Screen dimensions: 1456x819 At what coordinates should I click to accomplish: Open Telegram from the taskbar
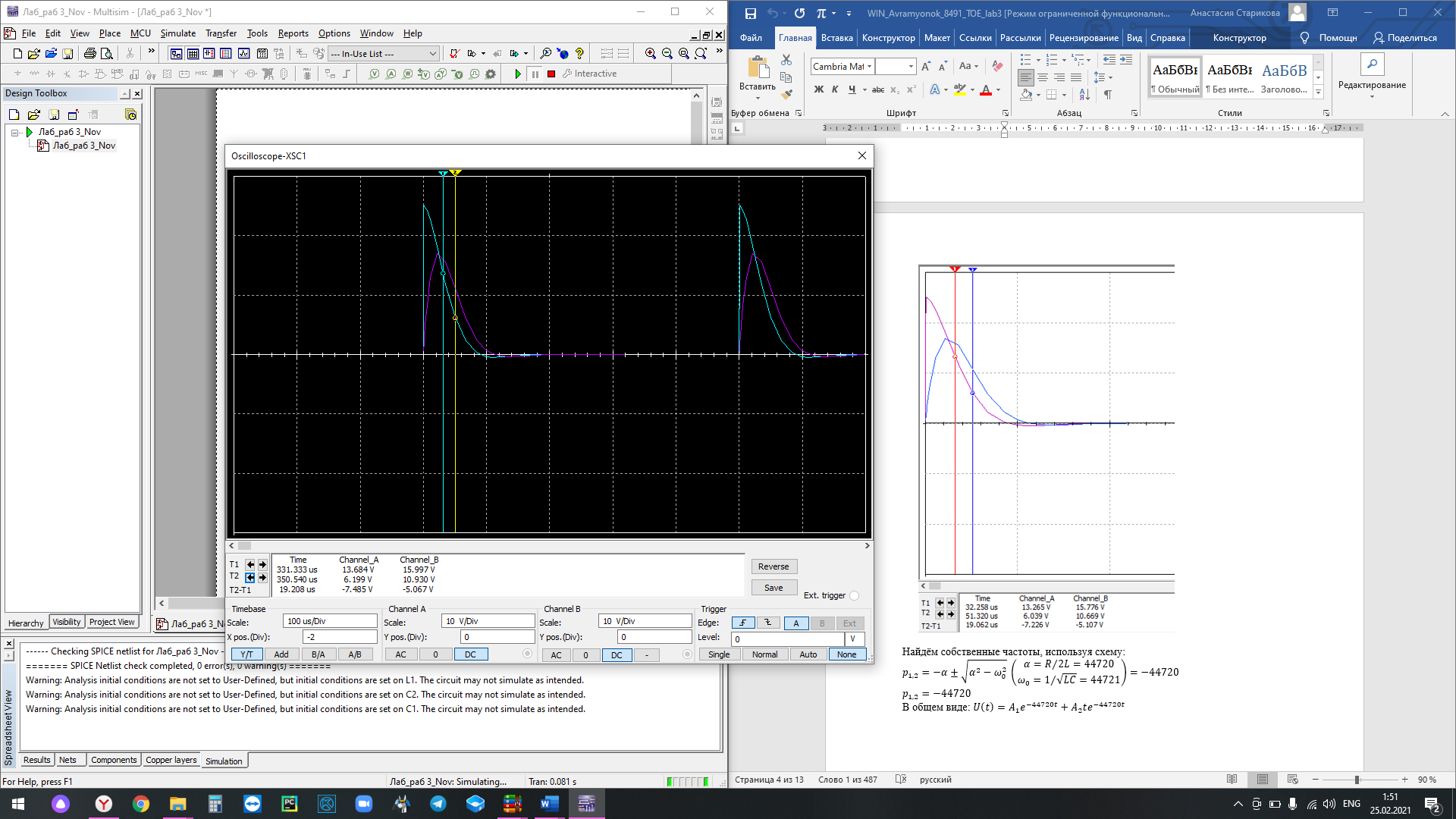438,804
